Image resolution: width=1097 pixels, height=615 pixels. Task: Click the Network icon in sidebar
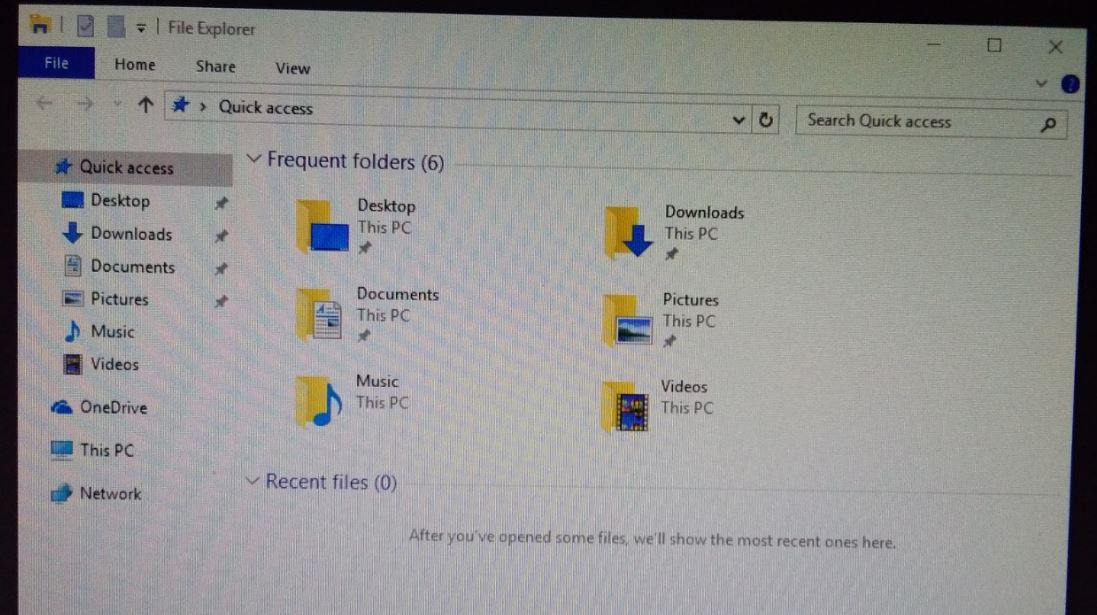click(62, 493)
